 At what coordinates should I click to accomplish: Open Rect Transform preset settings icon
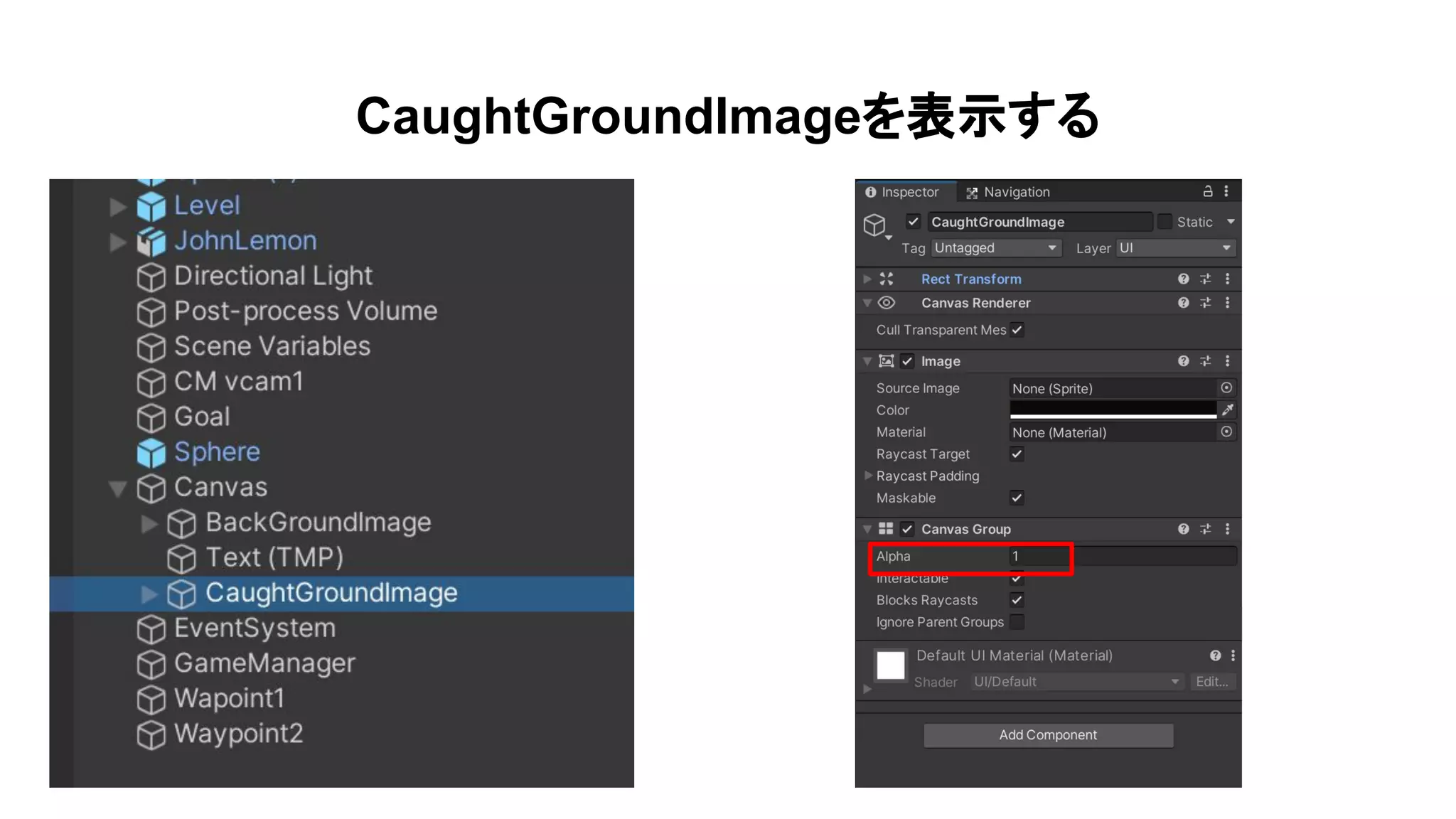click(1206, 279)
